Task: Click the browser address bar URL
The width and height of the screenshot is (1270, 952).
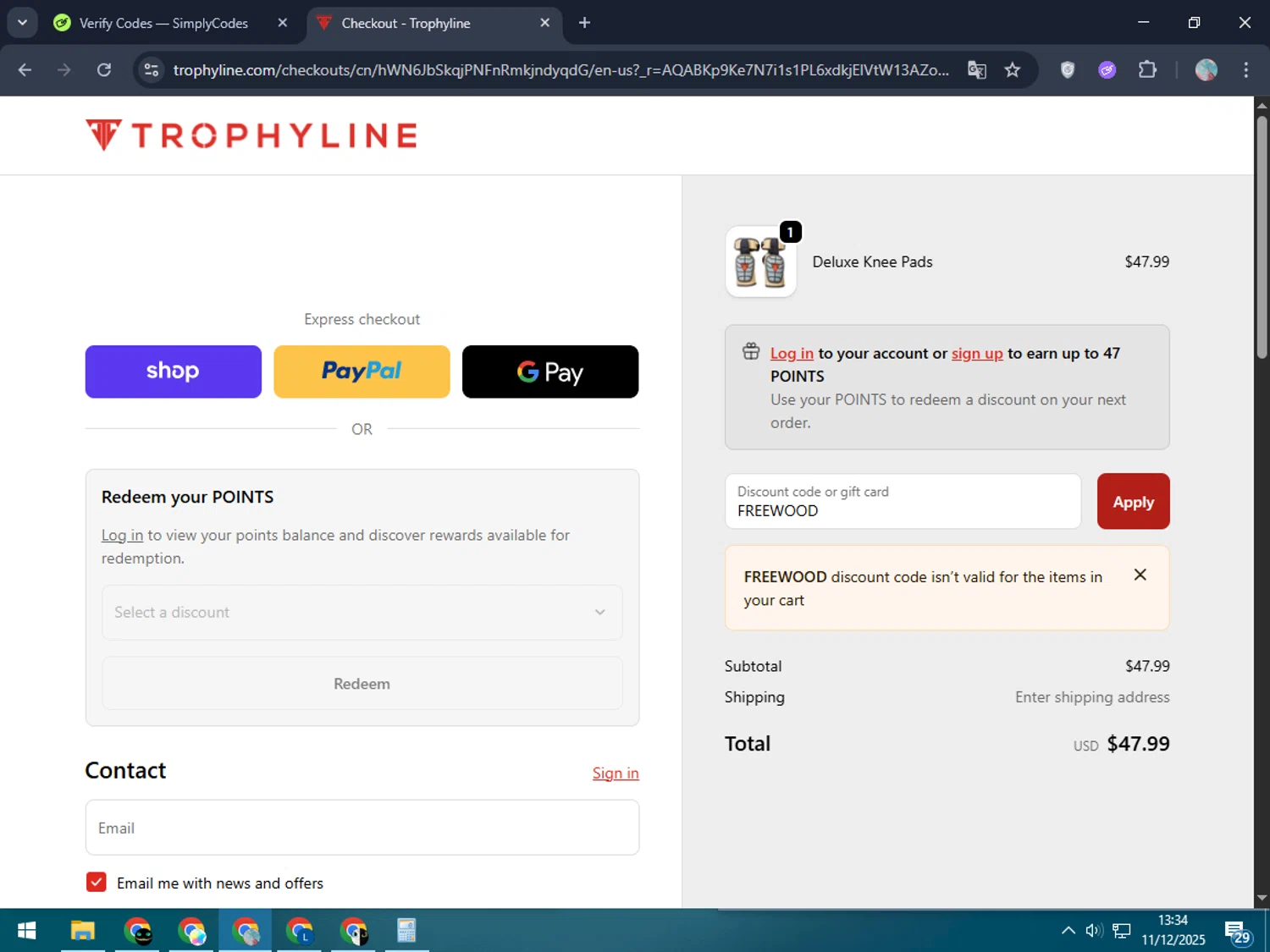Action: [x=560, y=70]
